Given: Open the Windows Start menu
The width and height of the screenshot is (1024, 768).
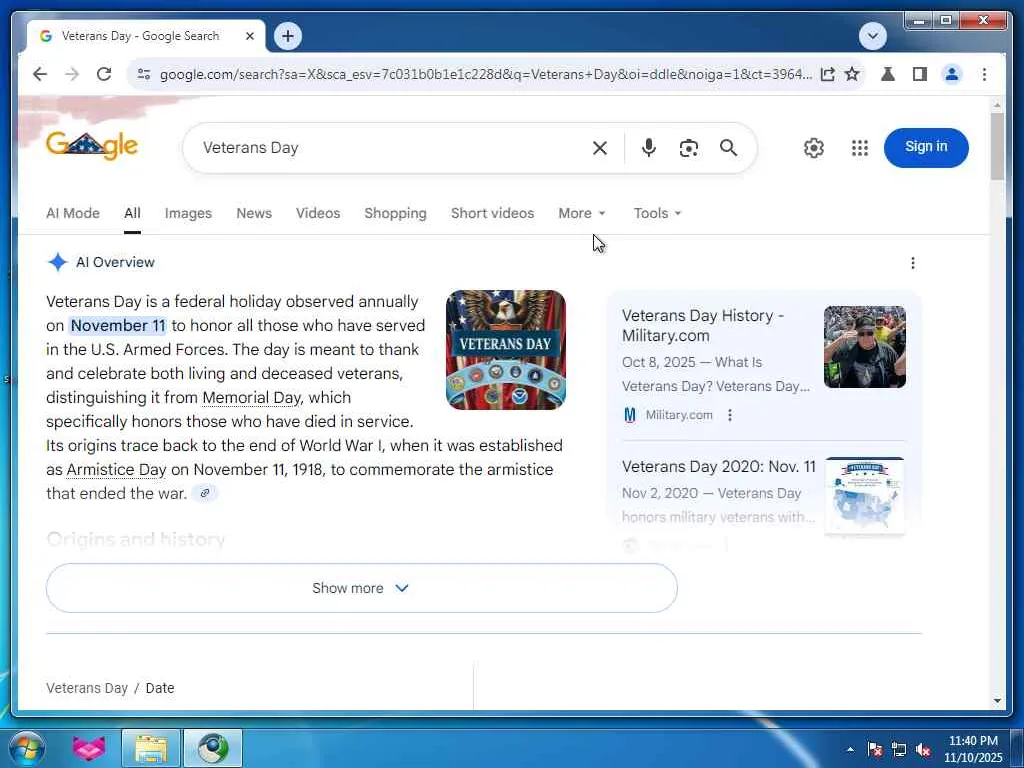Looking at the screenshot, I should coord(27,748).
